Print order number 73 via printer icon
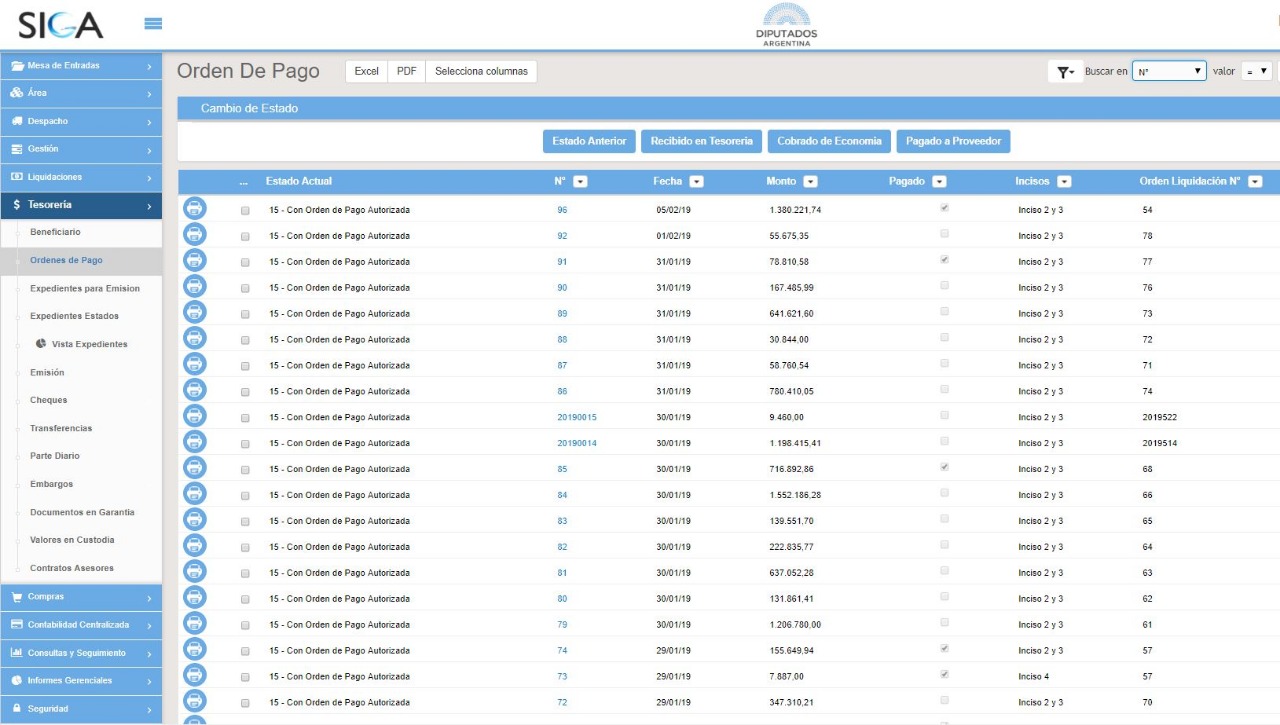This screenshot has height=725, width=1280. (x=195, y=676)
